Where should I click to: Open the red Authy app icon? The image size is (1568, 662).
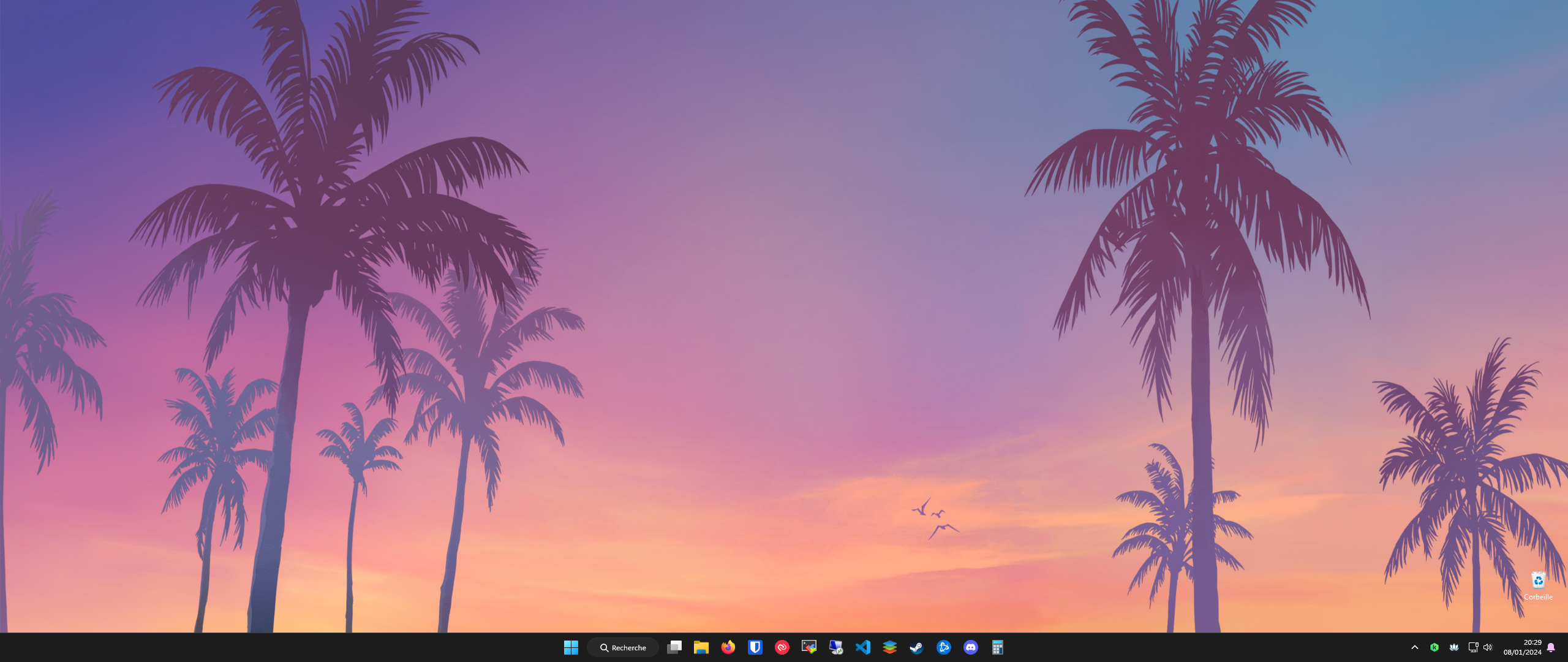tap(782, 647)
